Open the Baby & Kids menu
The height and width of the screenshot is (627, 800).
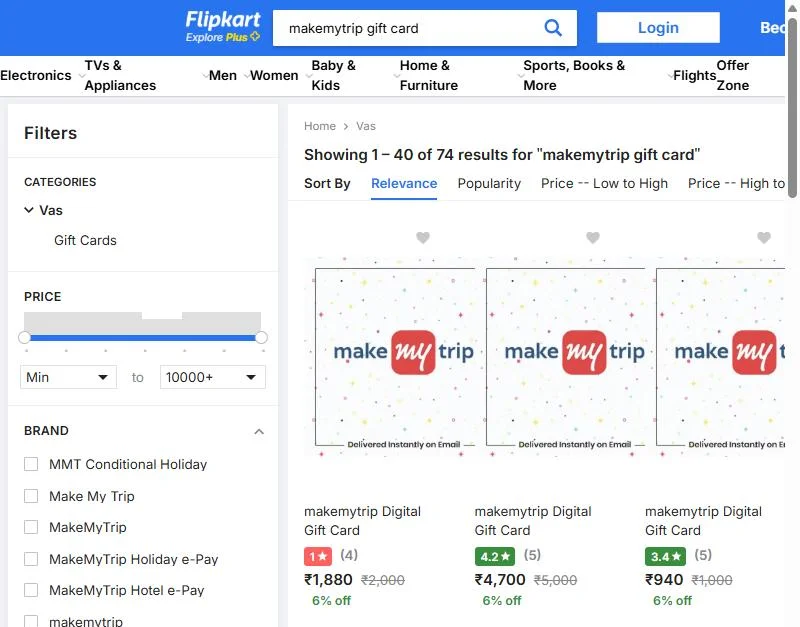(x=334, y=76)
